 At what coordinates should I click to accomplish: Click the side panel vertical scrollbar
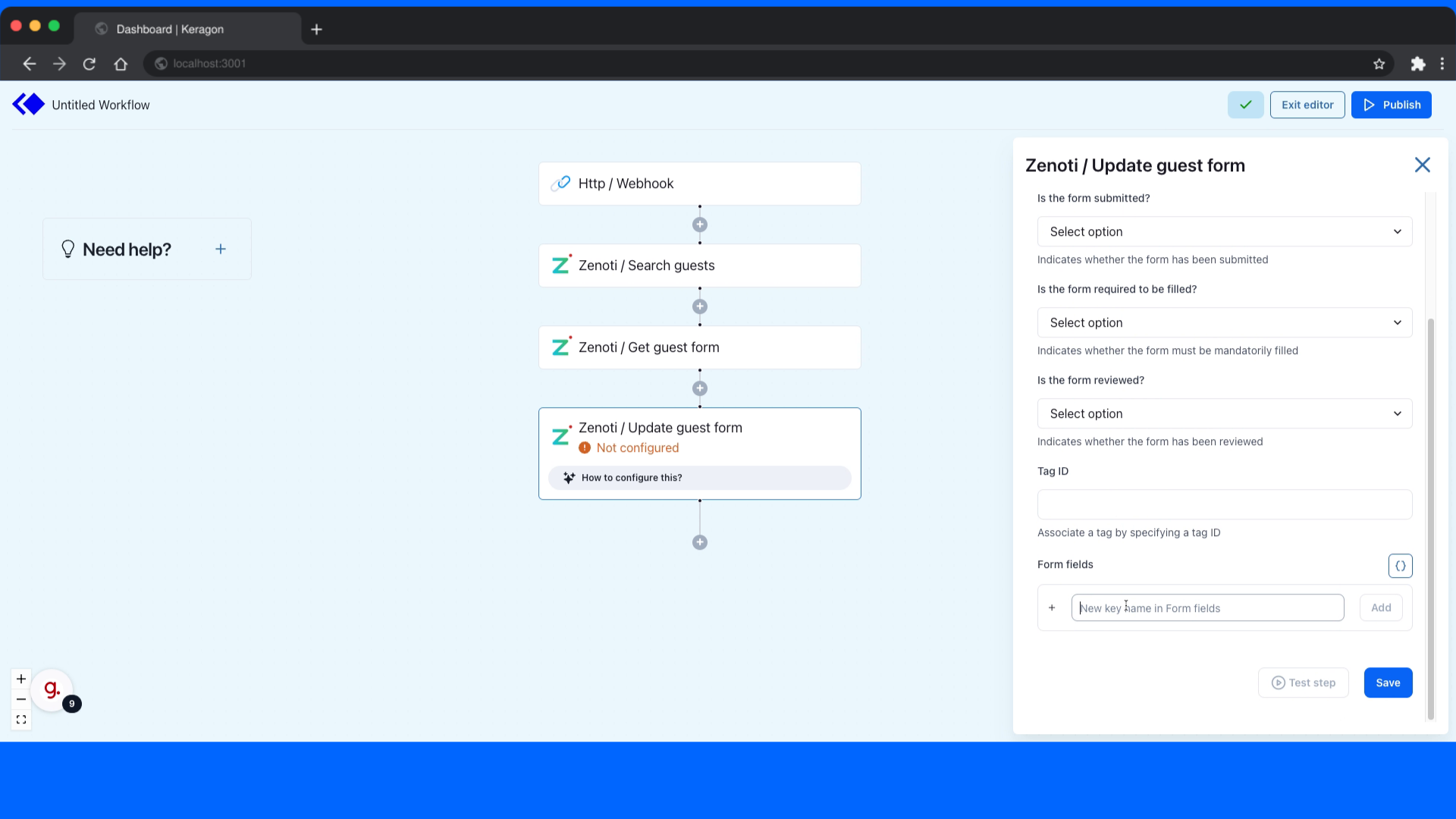point(1431,519)
